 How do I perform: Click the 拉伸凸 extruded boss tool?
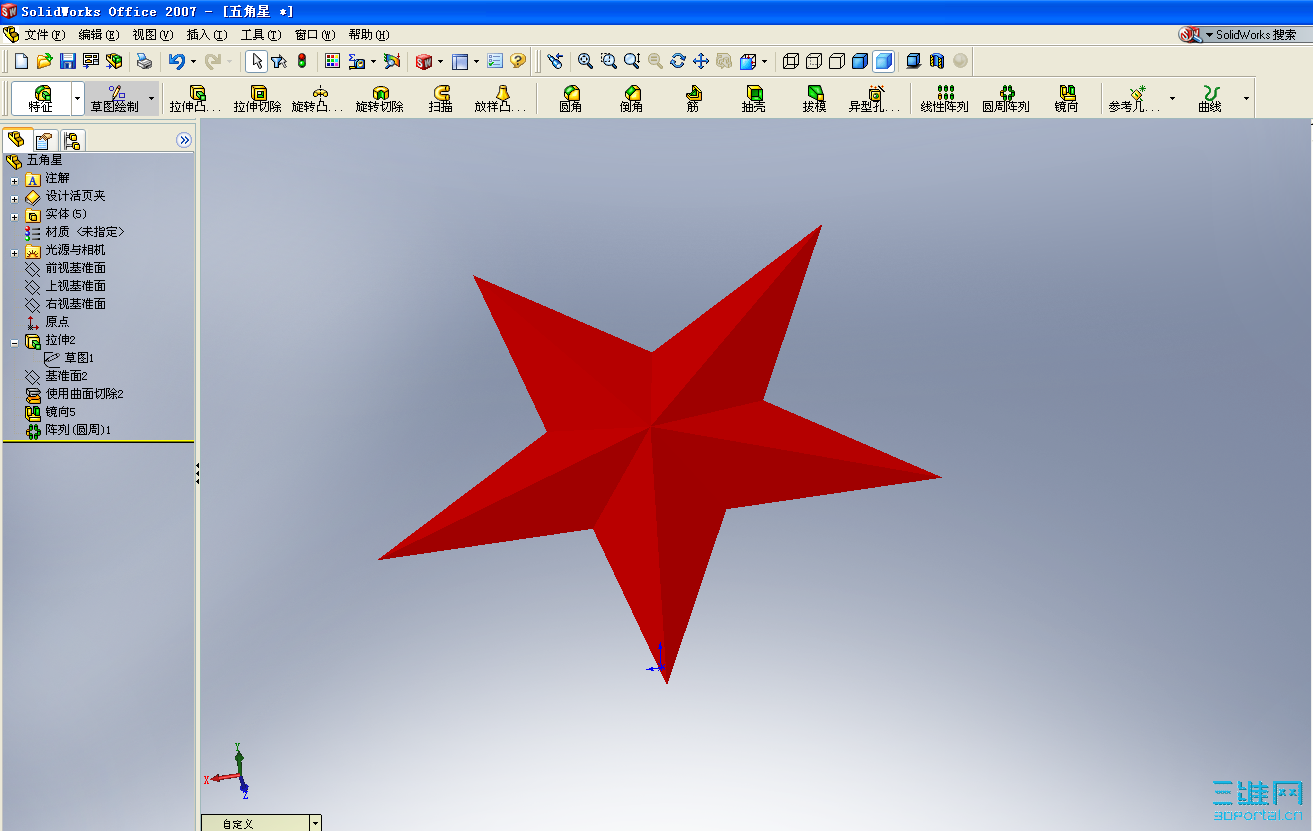197,98
